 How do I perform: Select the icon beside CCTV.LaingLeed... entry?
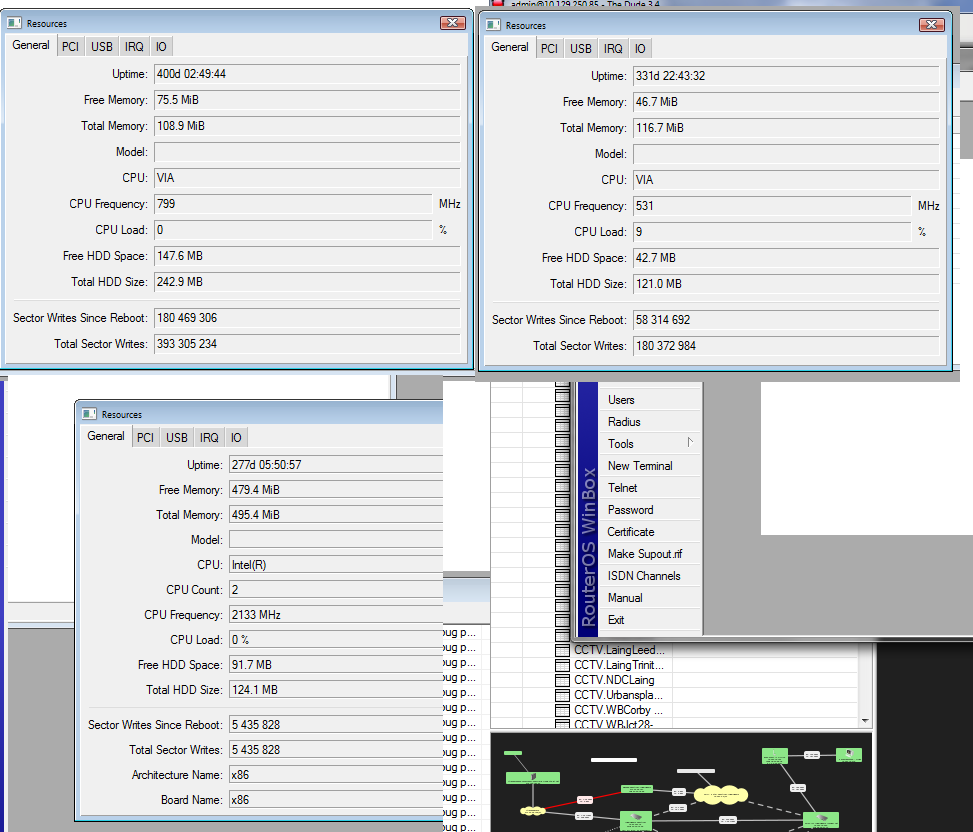coord(562,650)
